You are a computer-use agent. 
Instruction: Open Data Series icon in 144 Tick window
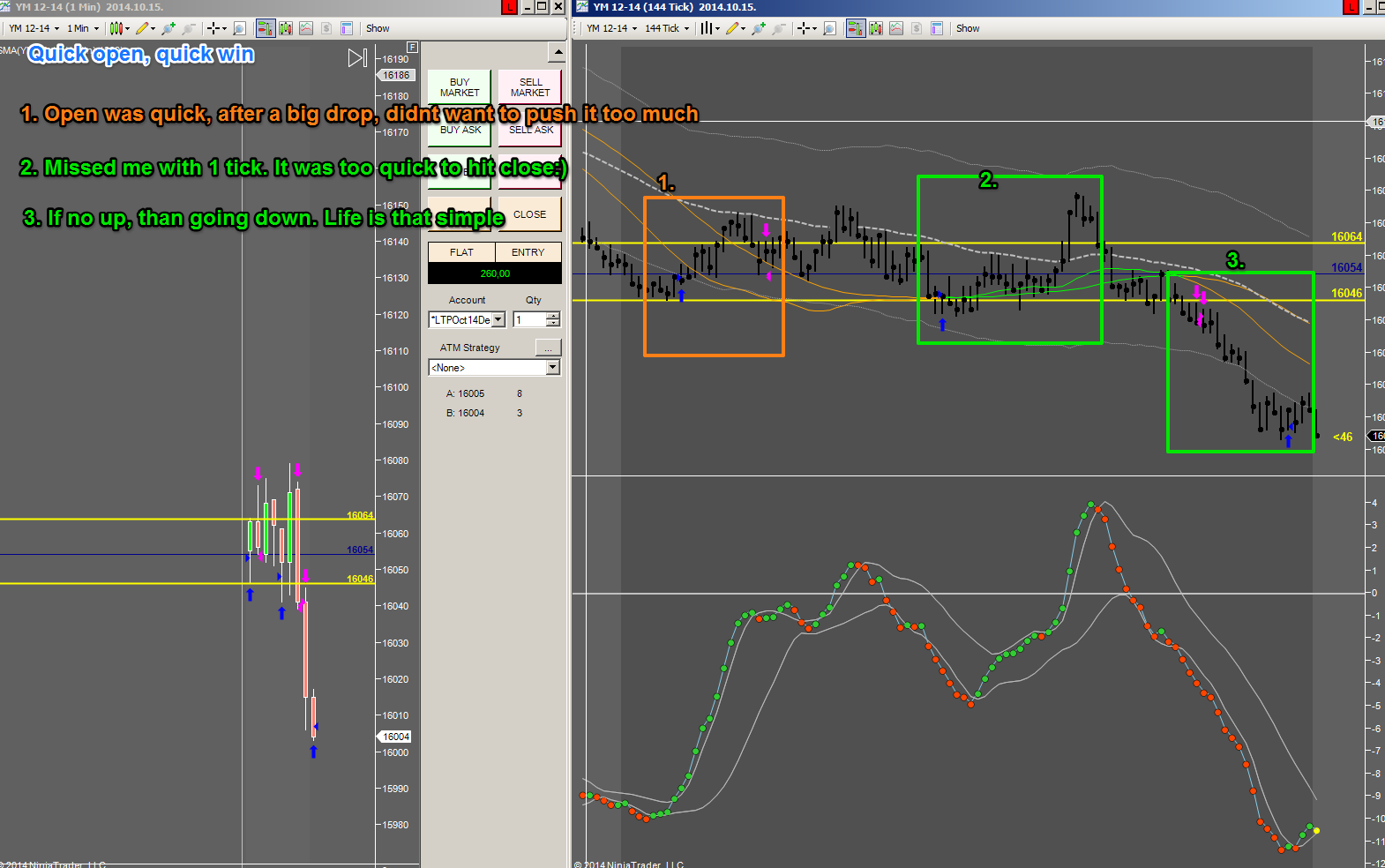(876, 28)
